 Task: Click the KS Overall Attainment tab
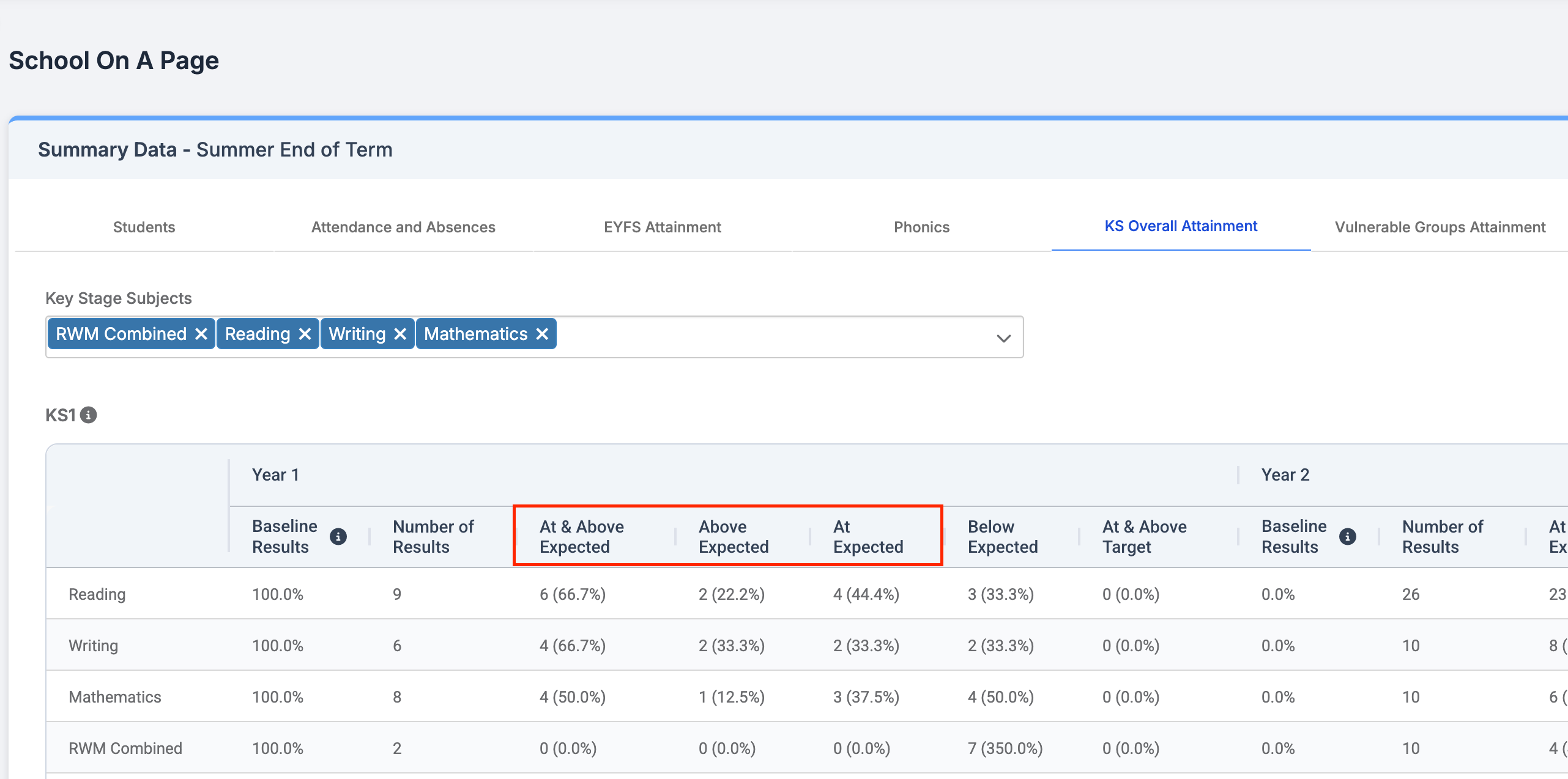tap(1181, 226)
